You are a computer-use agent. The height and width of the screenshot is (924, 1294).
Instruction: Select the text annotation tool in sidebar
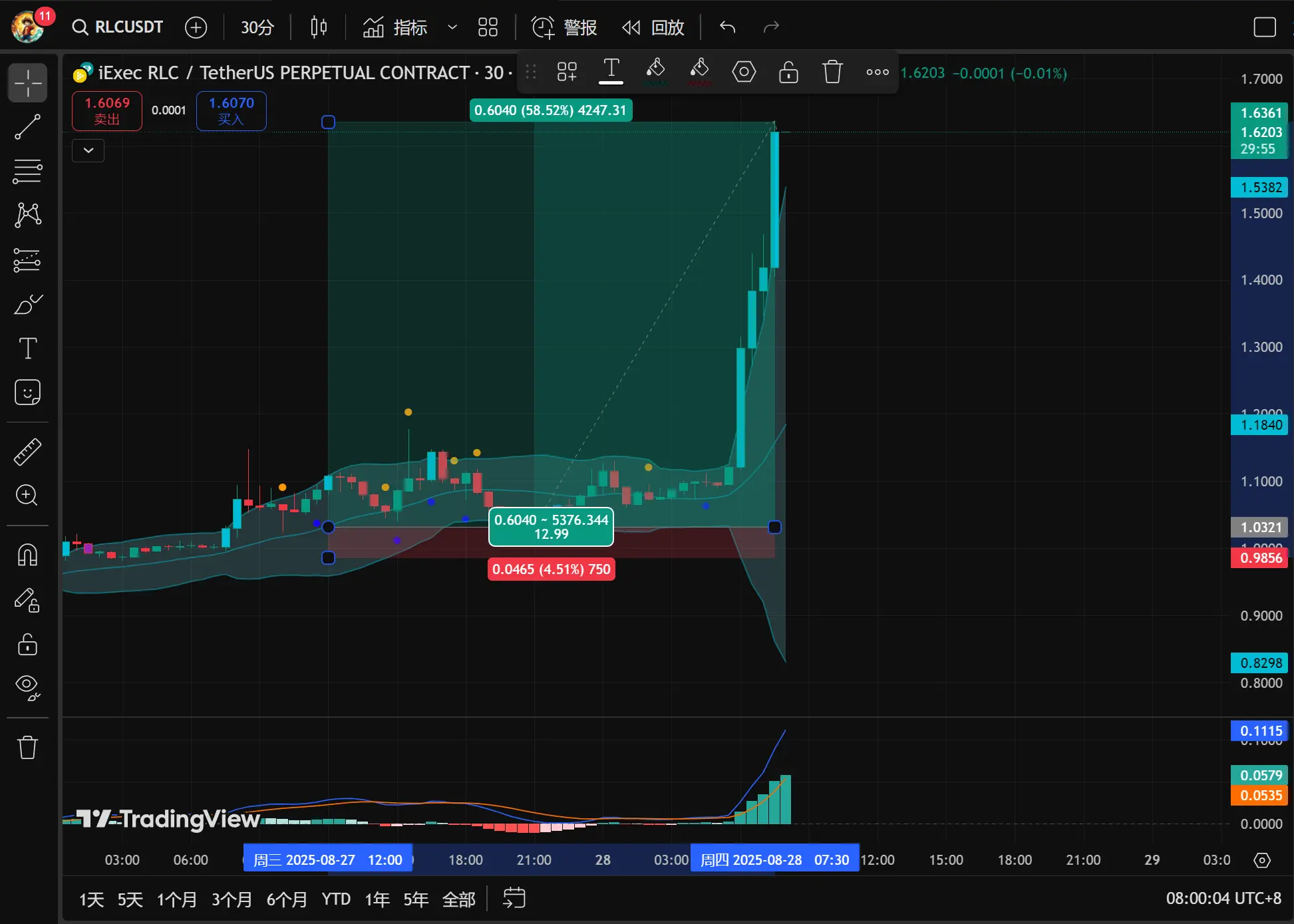28,348
